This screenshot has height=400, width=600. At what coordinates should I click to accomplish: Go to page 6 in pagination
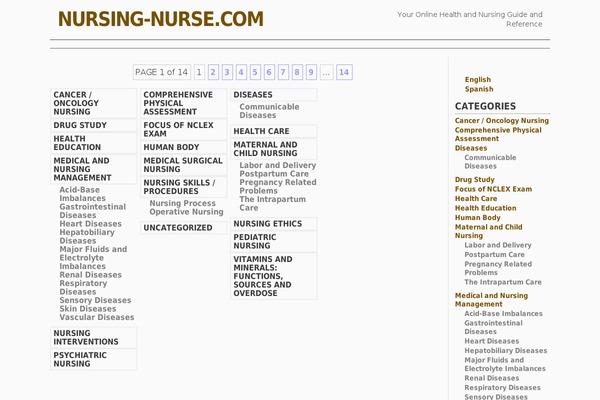269,72
